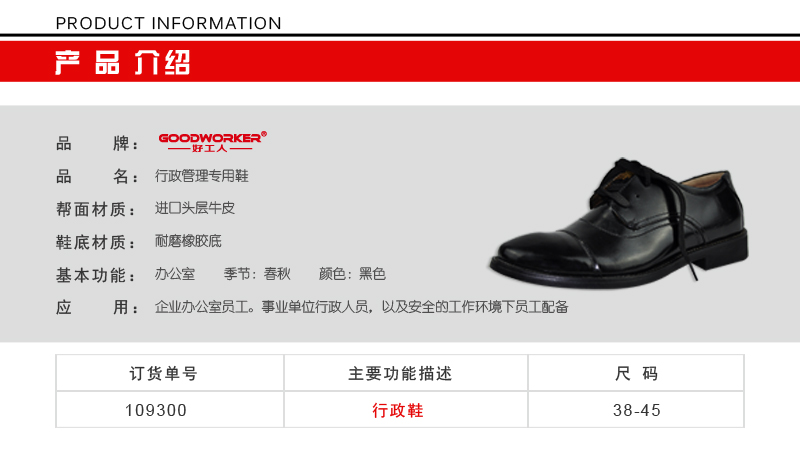Click the size range 38-45 cell
Viewport: 800px width, 450px height.
[637, 410]
